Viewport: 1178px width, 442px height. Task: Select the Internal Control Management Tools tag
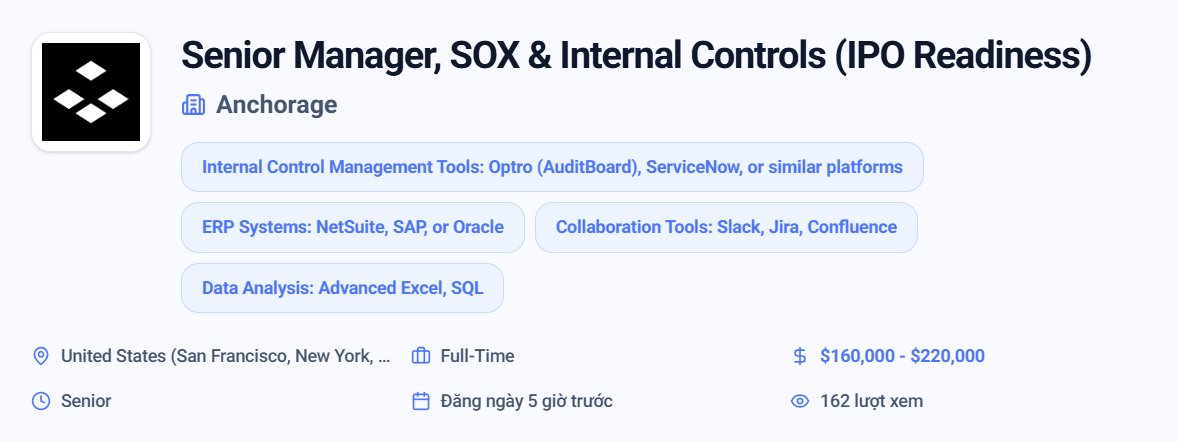click(552, 167)
